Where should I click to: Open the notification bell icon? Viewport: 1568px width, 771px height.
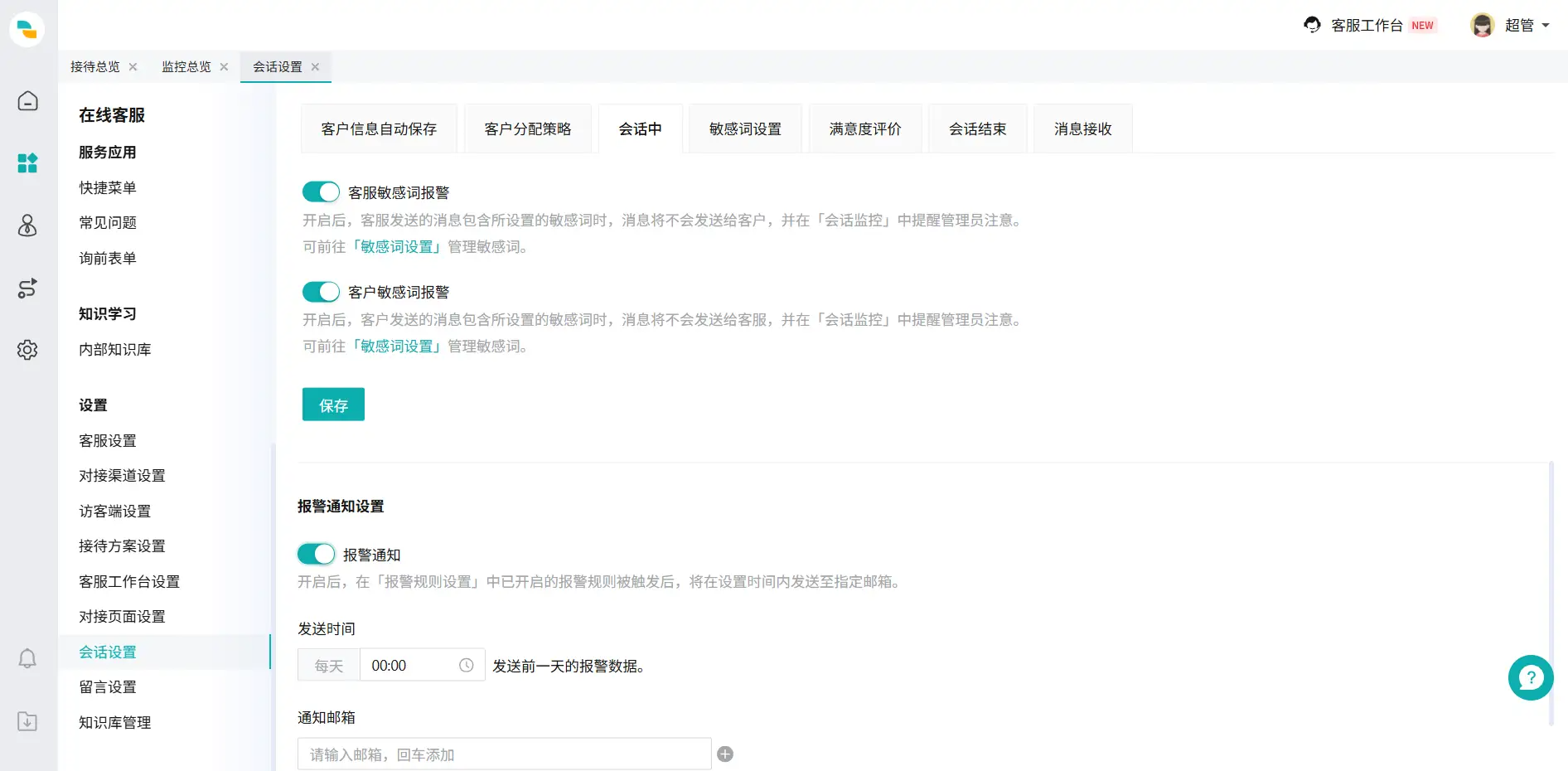point(27,658)
